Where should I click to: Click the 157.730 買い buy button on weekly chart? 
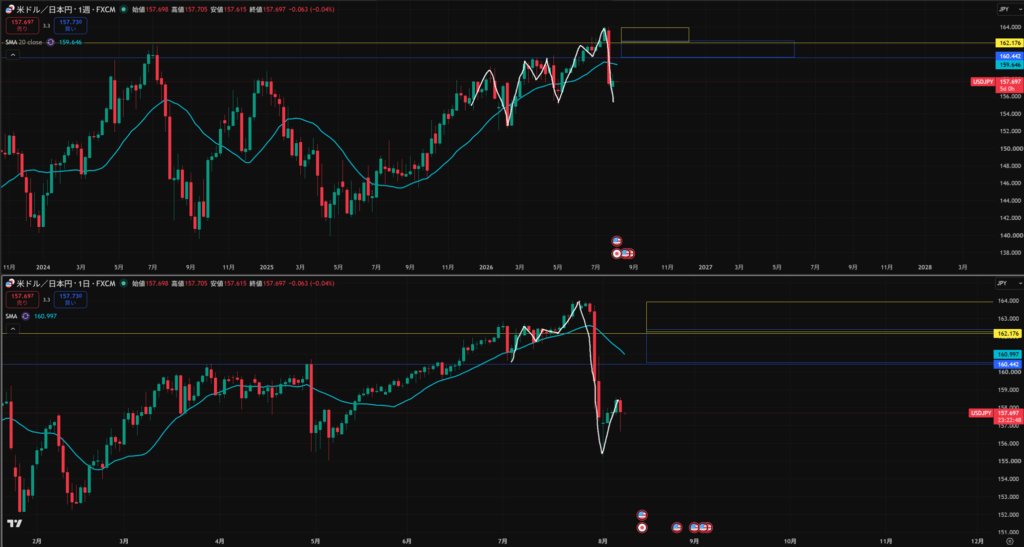[x=71, y=25]
